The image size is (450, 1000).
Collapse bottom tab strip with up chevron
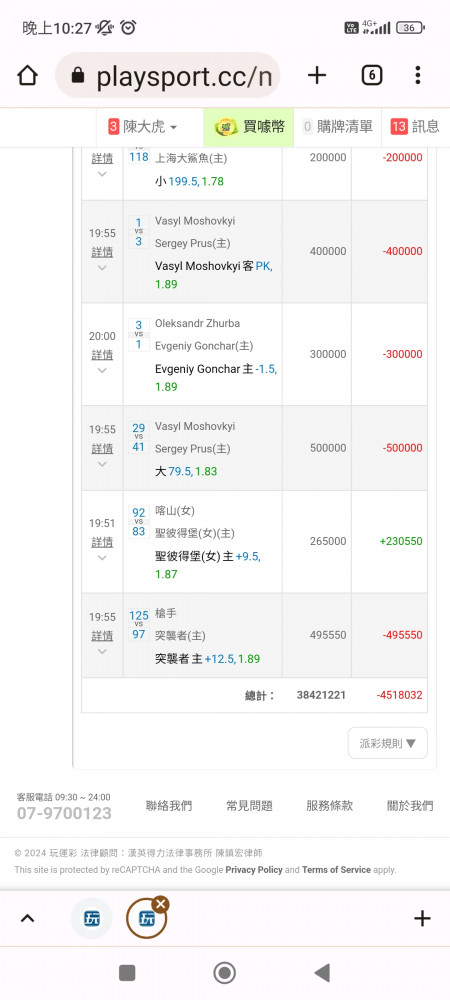27,918
